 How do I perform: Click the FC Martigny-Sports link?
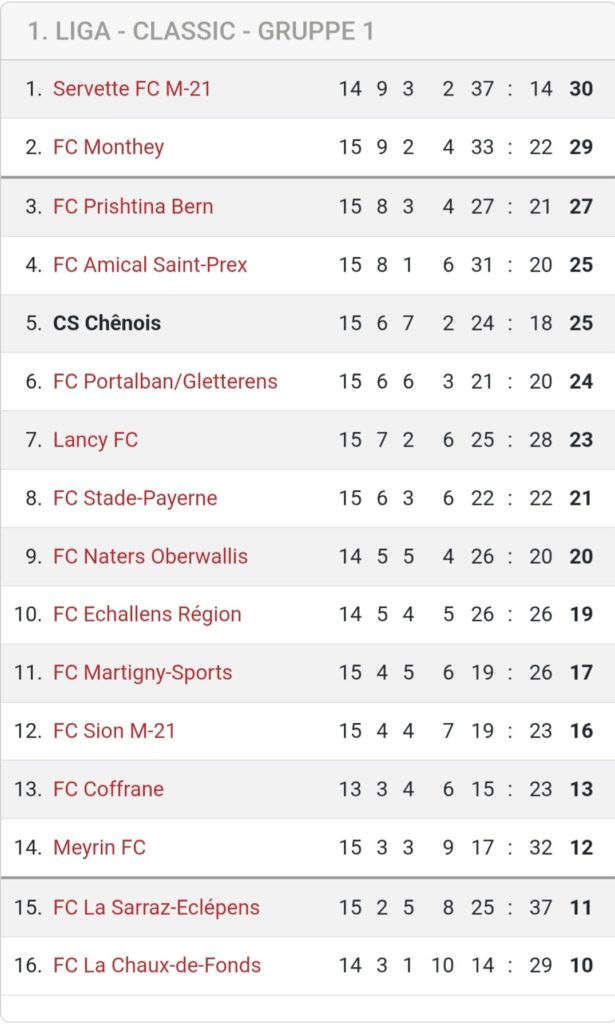(x=142, y=673)
